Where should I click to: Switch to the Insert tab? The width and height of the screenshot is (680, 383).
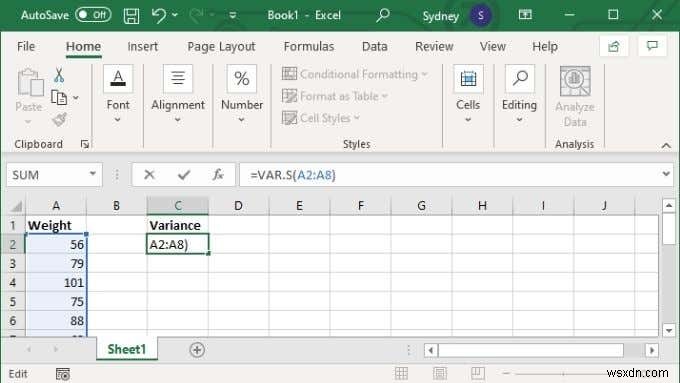coord(143,46)
